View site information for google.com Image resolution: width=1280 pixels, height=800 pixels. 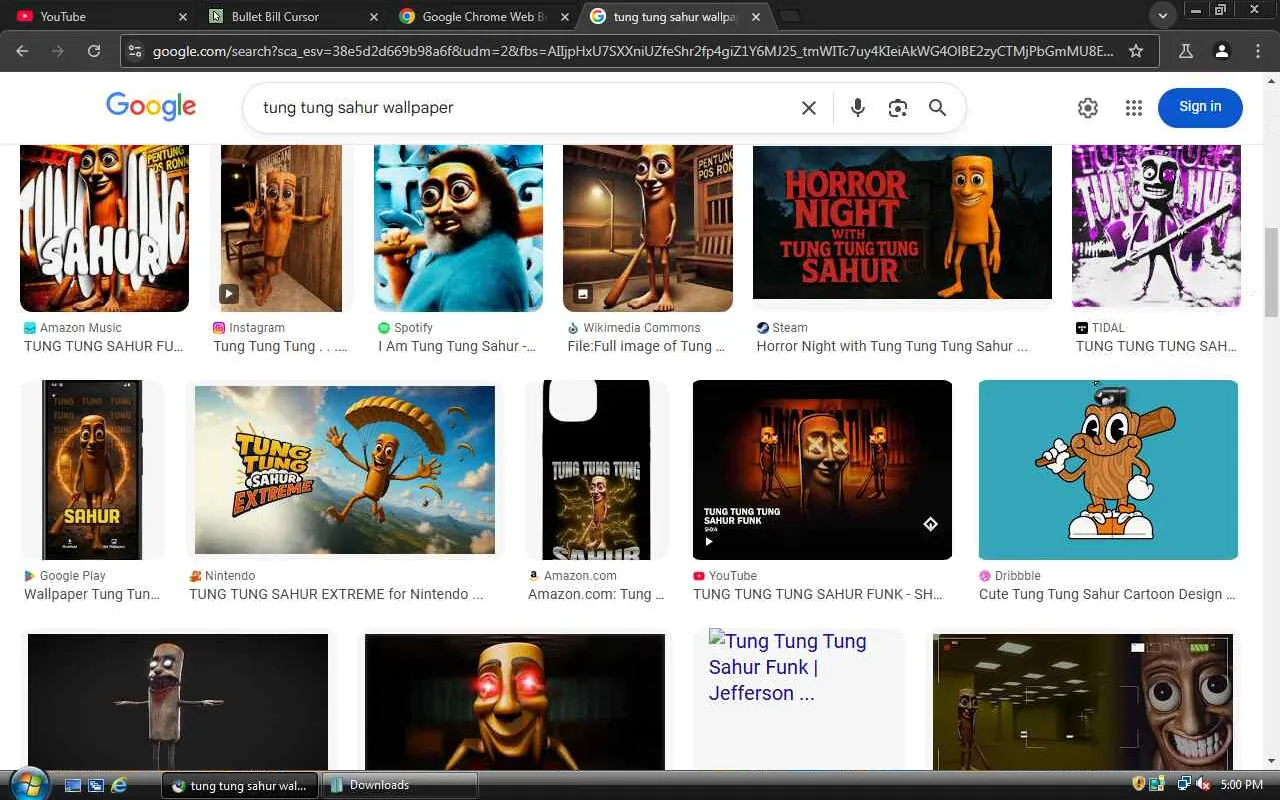click(136, 51)
